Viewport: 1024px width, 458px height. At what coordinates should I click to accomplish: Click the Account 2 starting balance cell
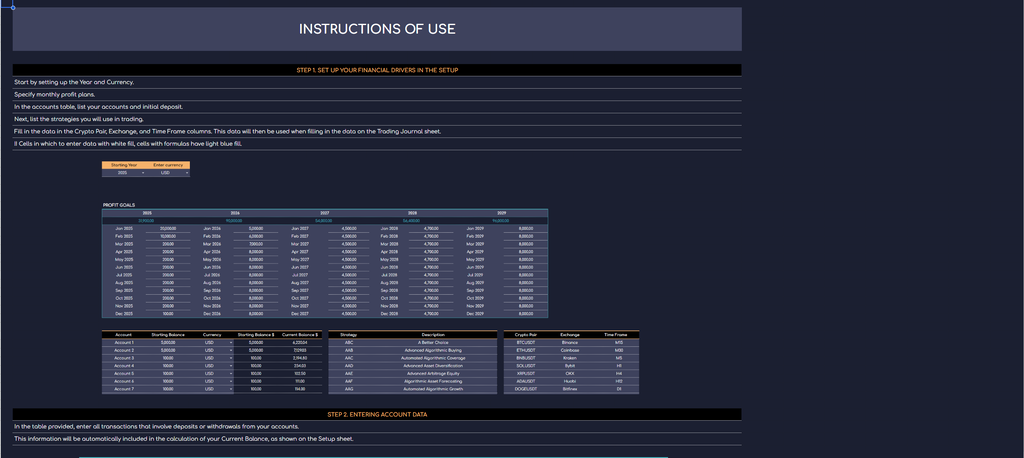[x=168, y=350]
